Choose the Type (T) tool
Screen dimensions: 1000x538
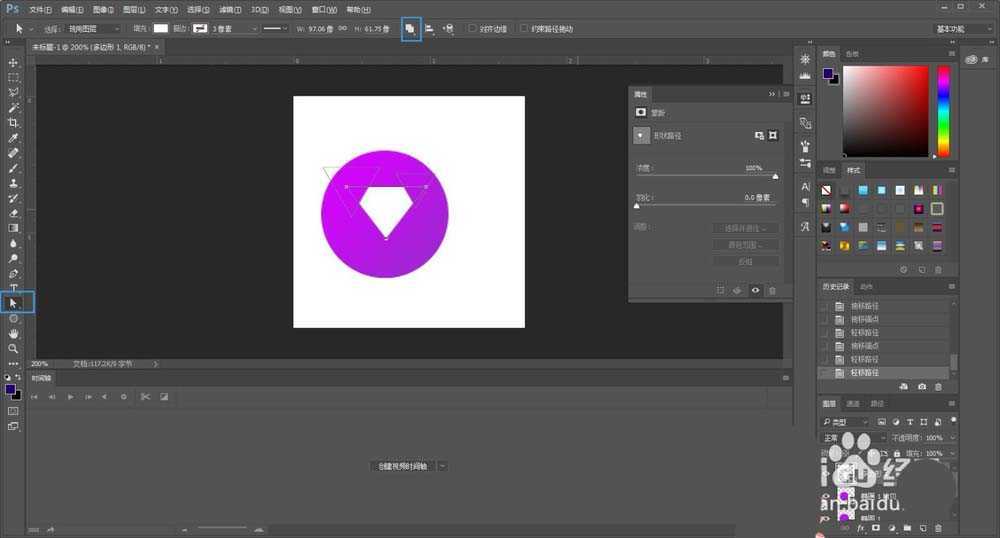coord(13,288)
